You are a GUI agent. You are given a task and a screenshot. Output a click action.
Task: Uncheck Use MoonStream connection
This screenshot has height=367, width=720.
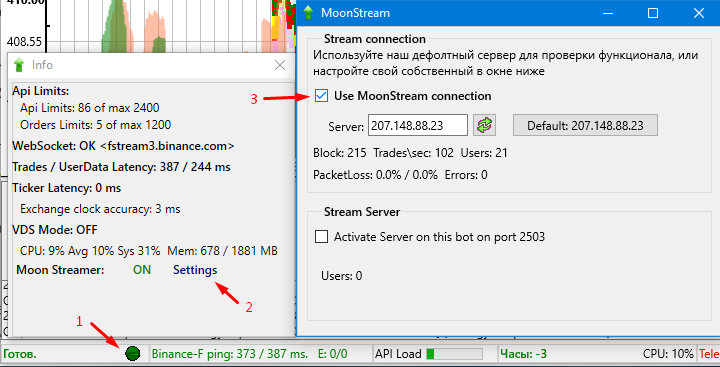[x=321, y=96]
